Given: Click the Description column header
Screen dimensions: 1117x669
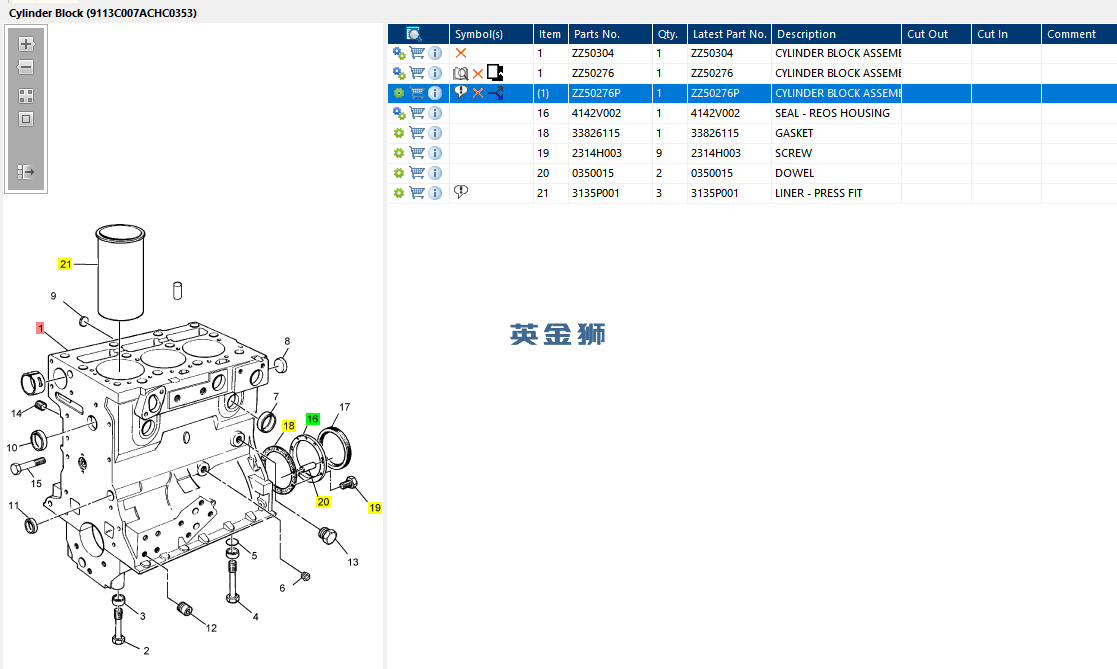Looking at the screenshot, I should tap(836, 34).
